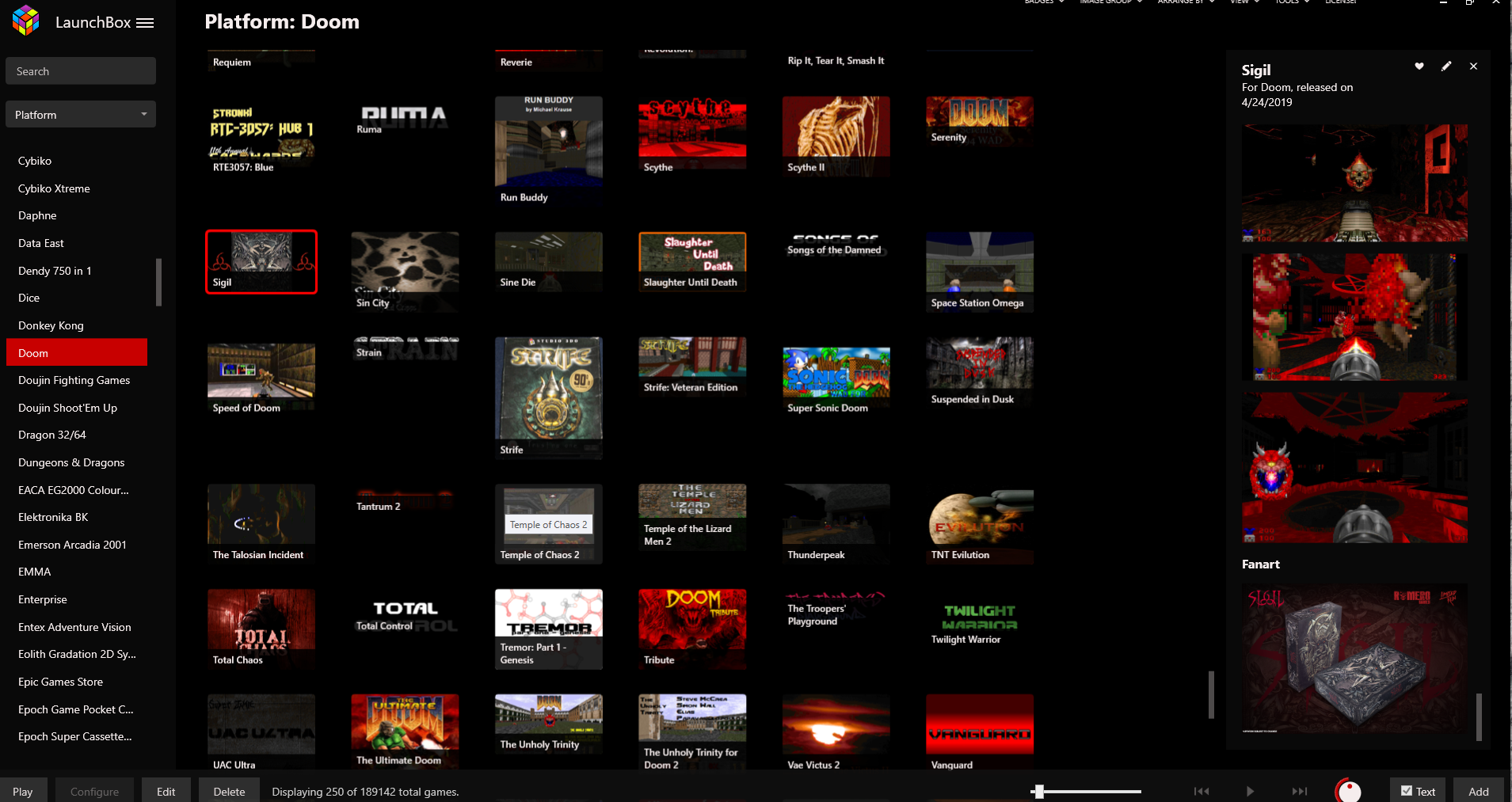Select the Total Chaos game tile
Screen dimensions: 1512x802
click(261, 629)
